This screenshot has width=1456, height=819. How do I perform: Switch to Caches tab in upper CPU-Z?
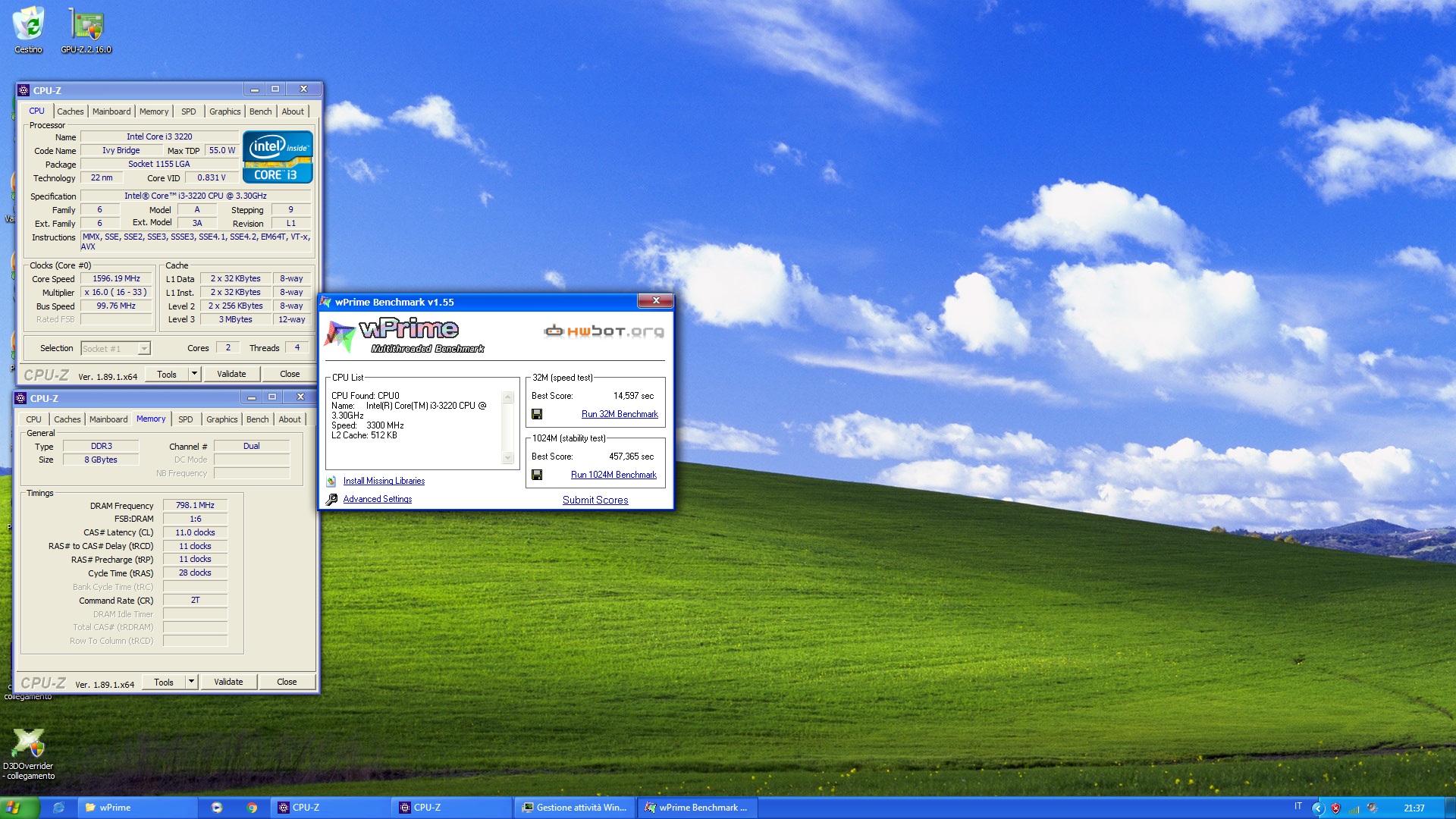click(x=71, y=111)
